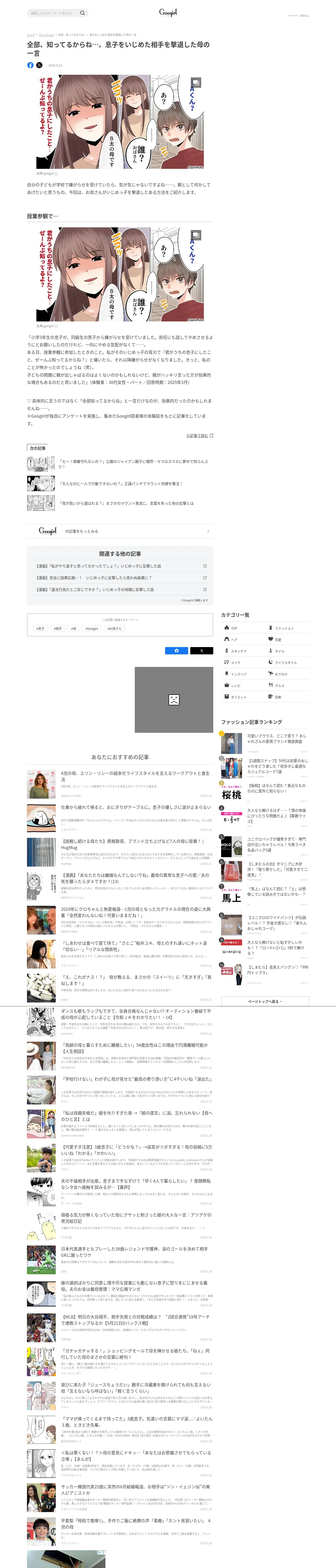Click the blue Facebook share button

(177, 651)
